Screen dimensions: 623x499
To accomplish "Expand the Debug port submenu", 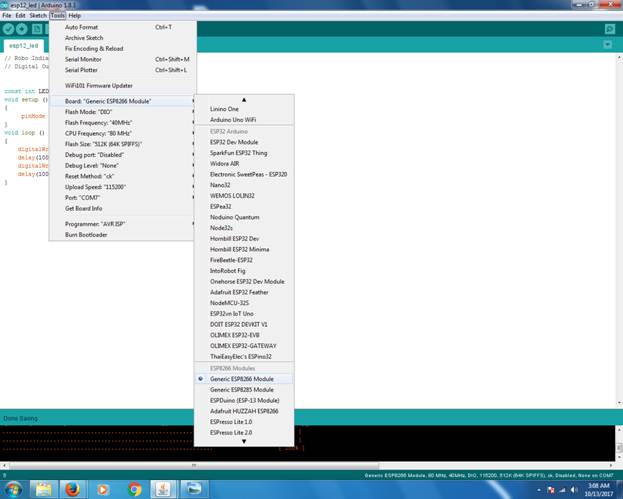I will click(122, 155).
